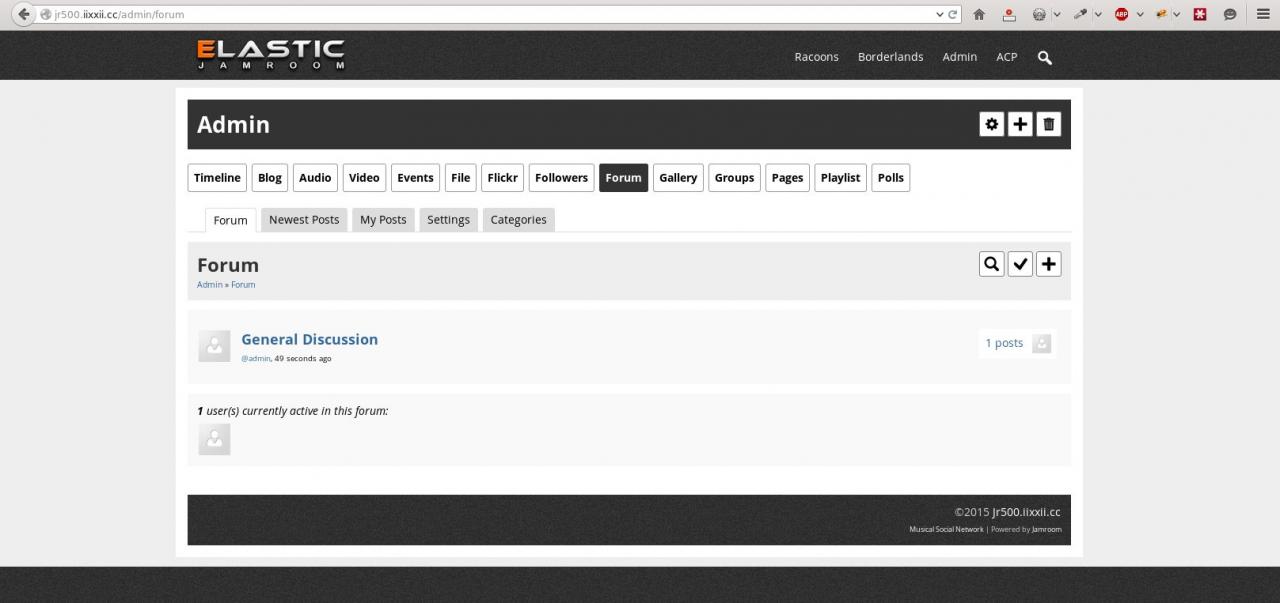The height and width of the screenshot is (603, 1280).
Task: Click the orange bug extension icon
Action: coord(1162,14)
